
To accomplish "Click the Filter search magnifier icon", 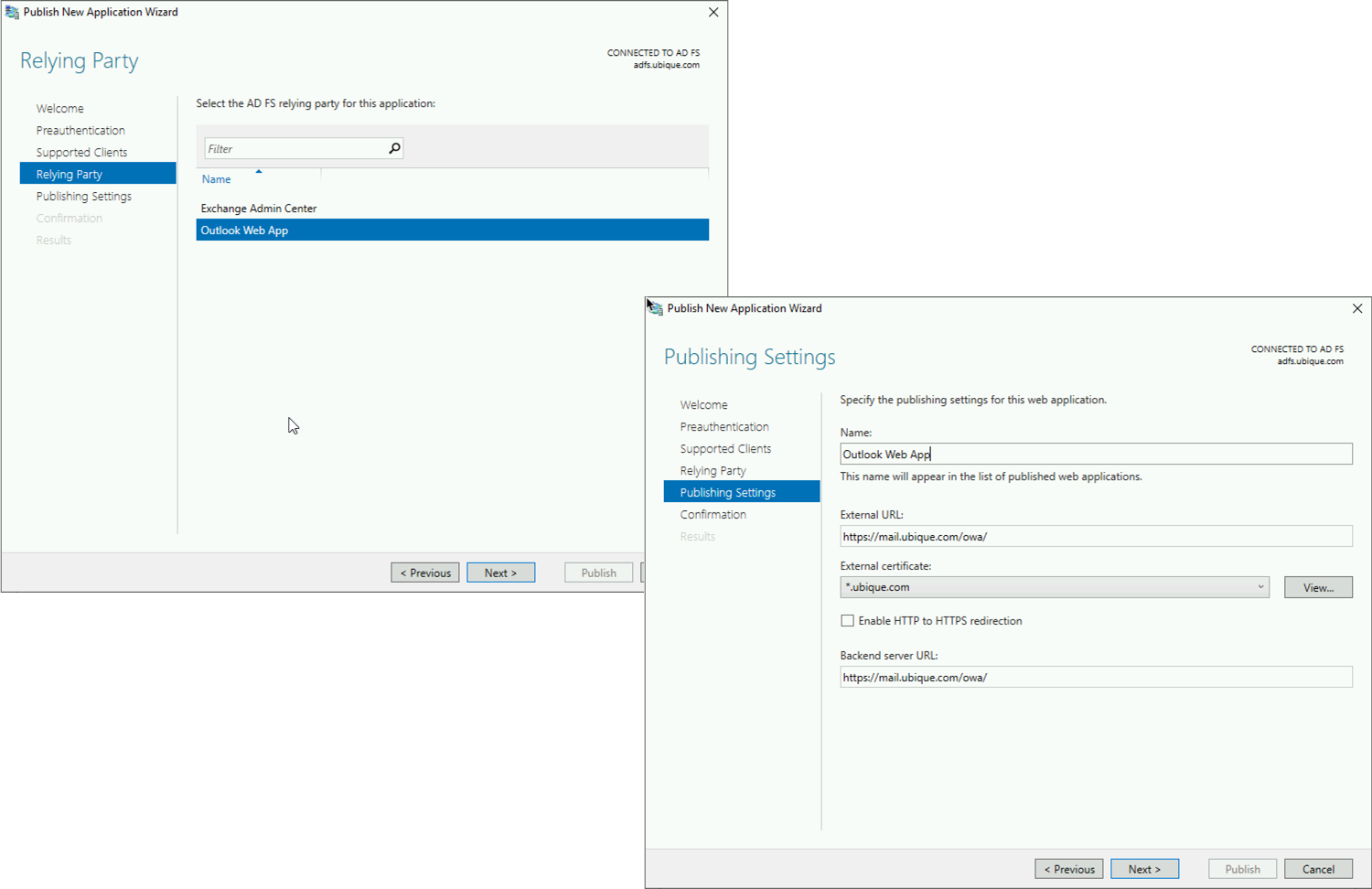I will pos(394,148).
